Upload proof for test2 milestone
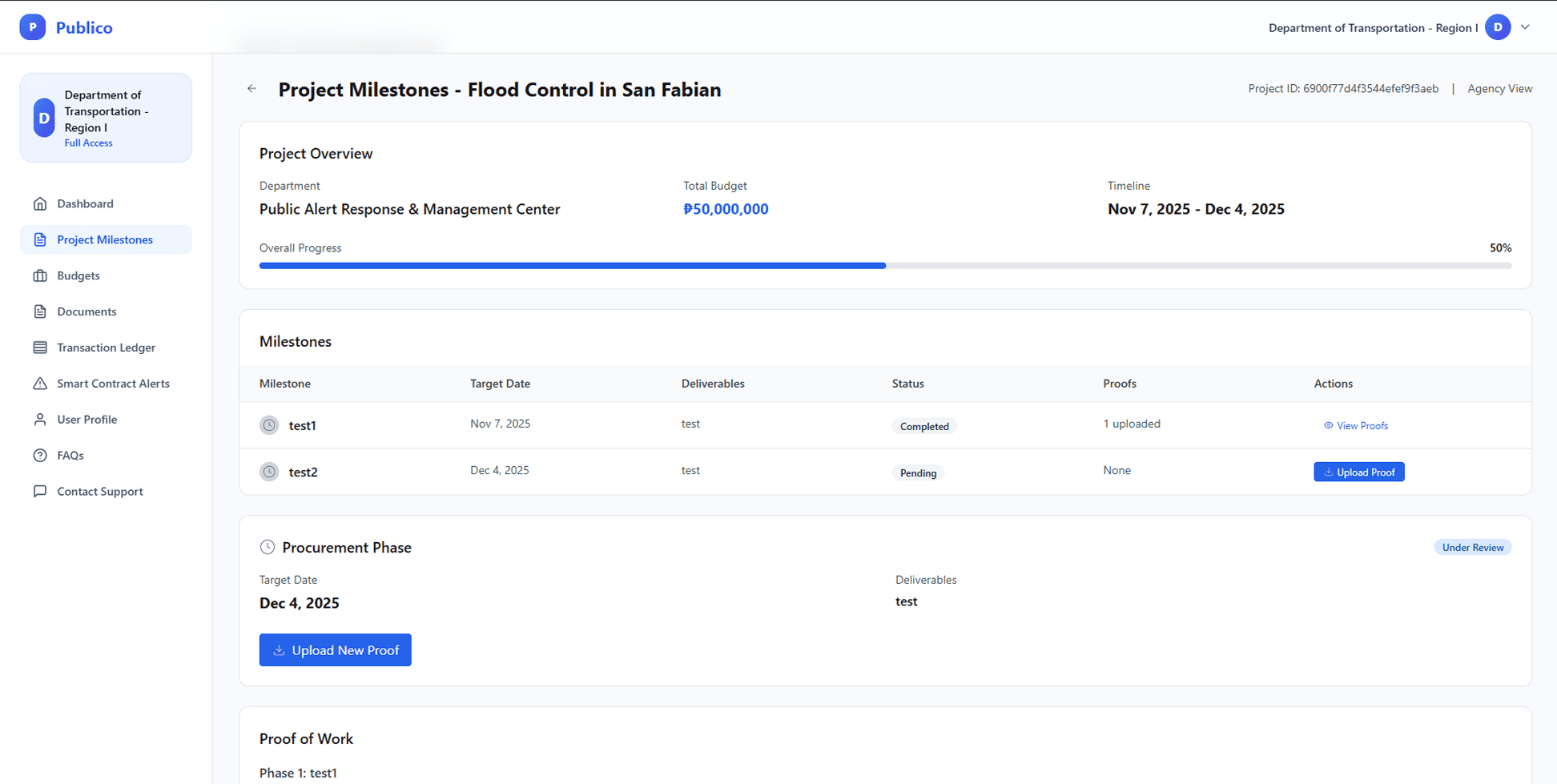Screen dimensions: 1557x784 [x=1359, y=472]
